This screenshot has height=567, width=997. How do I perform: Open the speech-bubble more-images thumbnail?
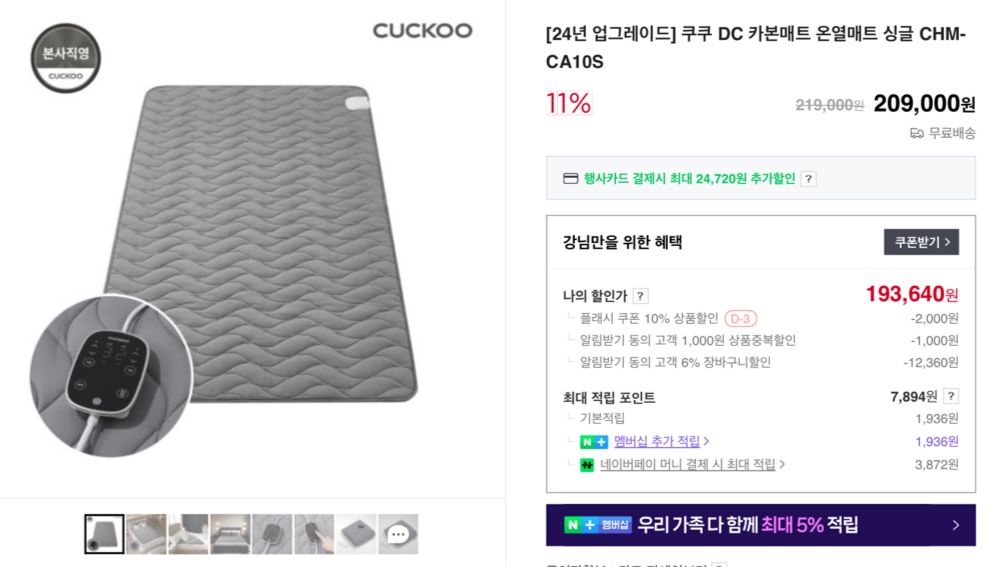[x=398, y=534]
